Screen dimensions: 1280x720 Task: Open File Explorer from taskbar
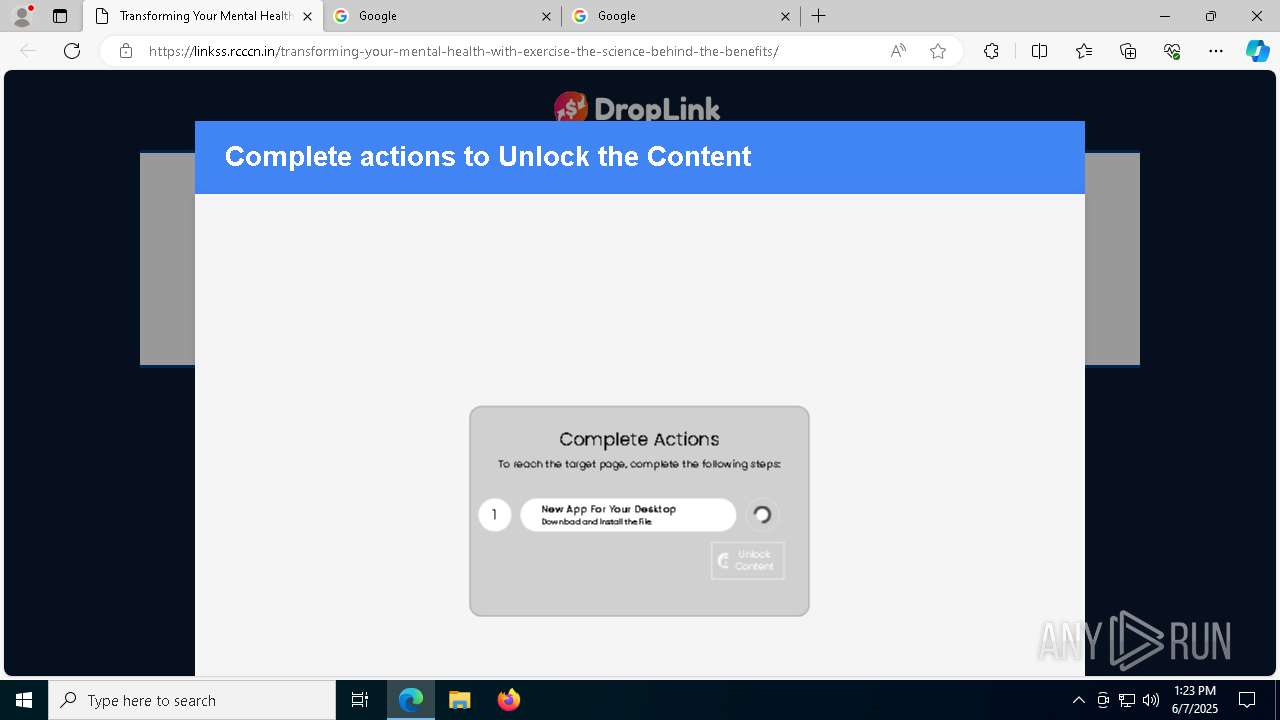460,700
